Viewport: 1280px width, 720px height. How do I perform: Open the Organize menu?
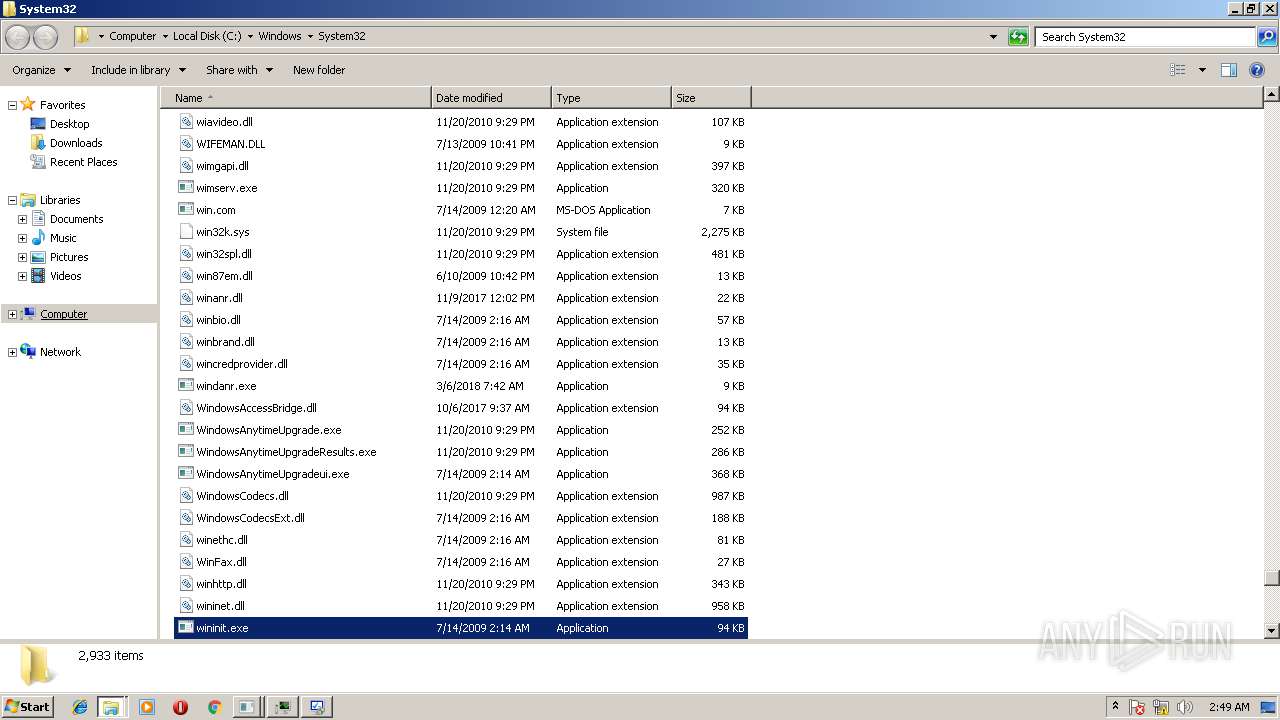pos(41,70)
